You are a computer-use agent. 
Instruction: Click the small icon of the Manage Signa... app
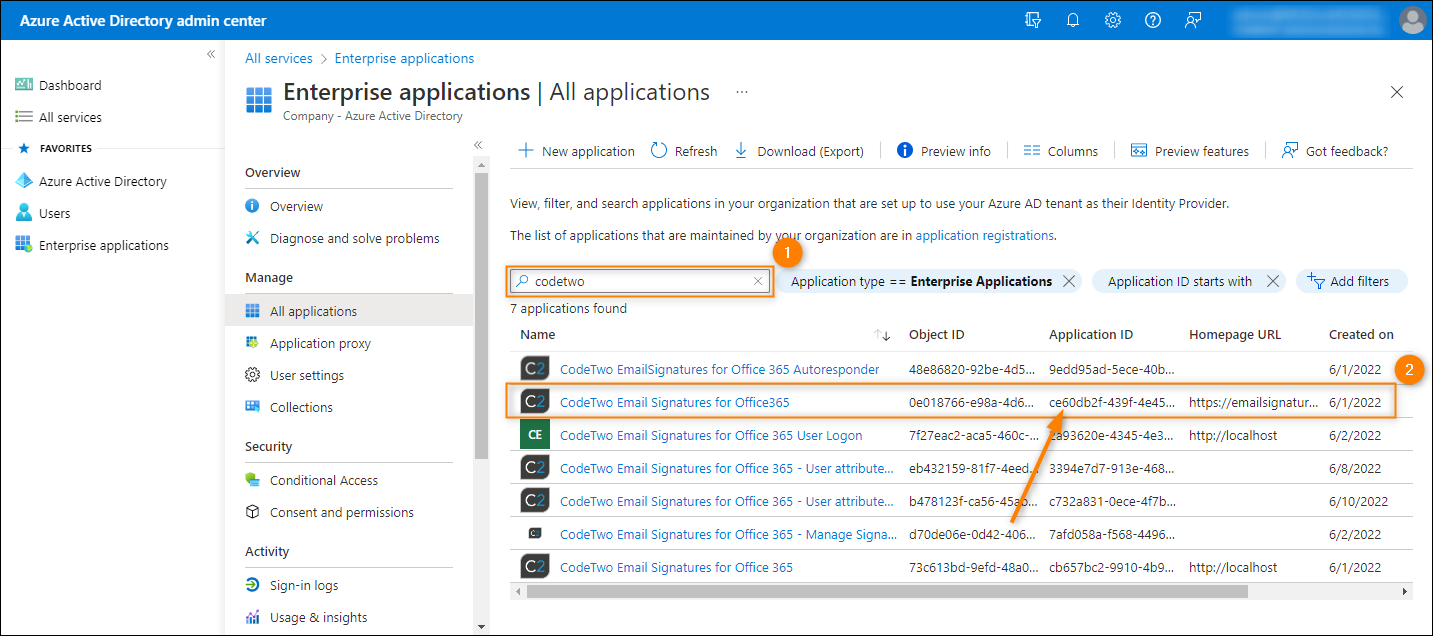coord(535,534)
